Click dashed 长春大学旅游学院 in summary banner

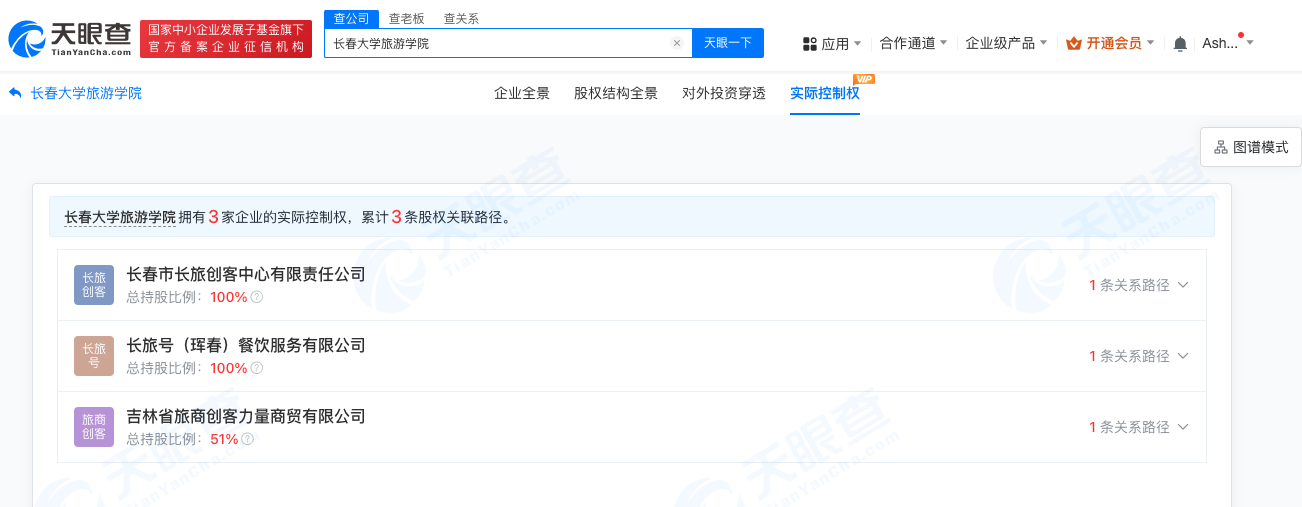point(120,217)
